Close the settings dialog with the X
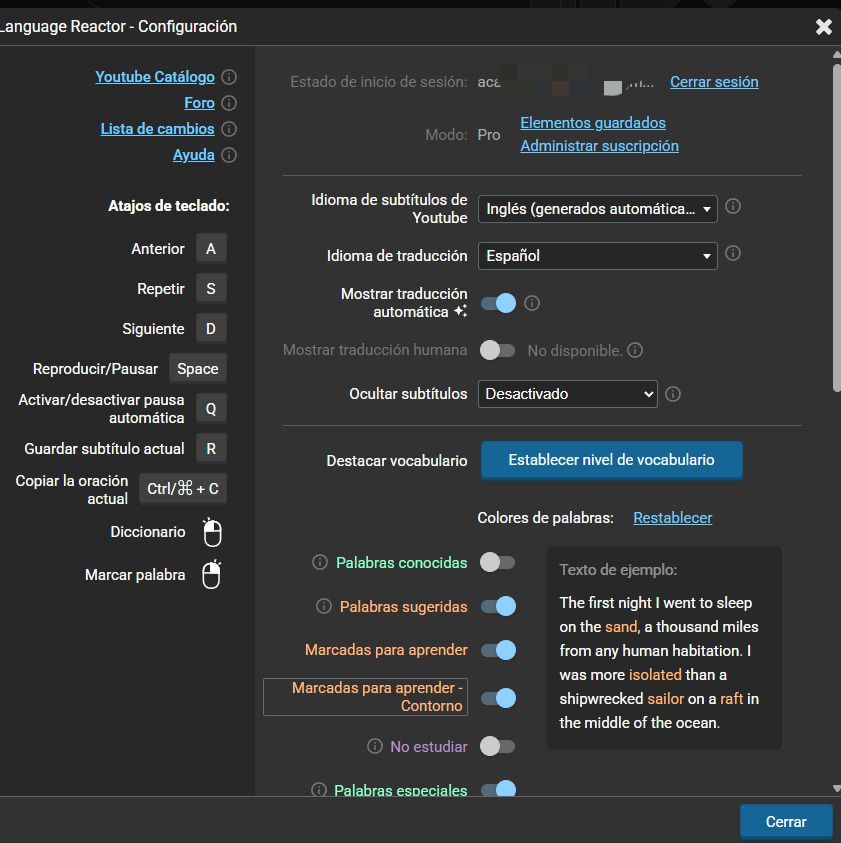The image size is (841, 843). 823,26
